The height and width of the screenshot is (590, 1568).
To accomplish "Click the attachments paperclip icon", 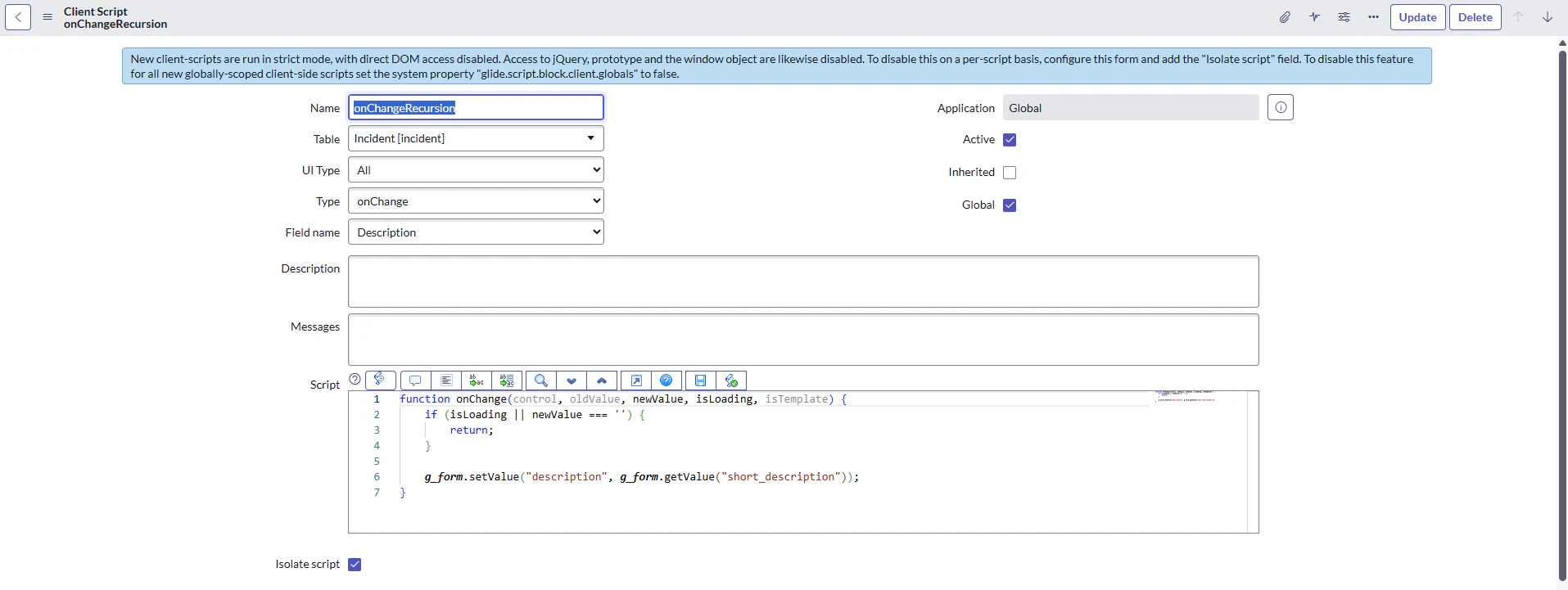I will point(1285,17).
